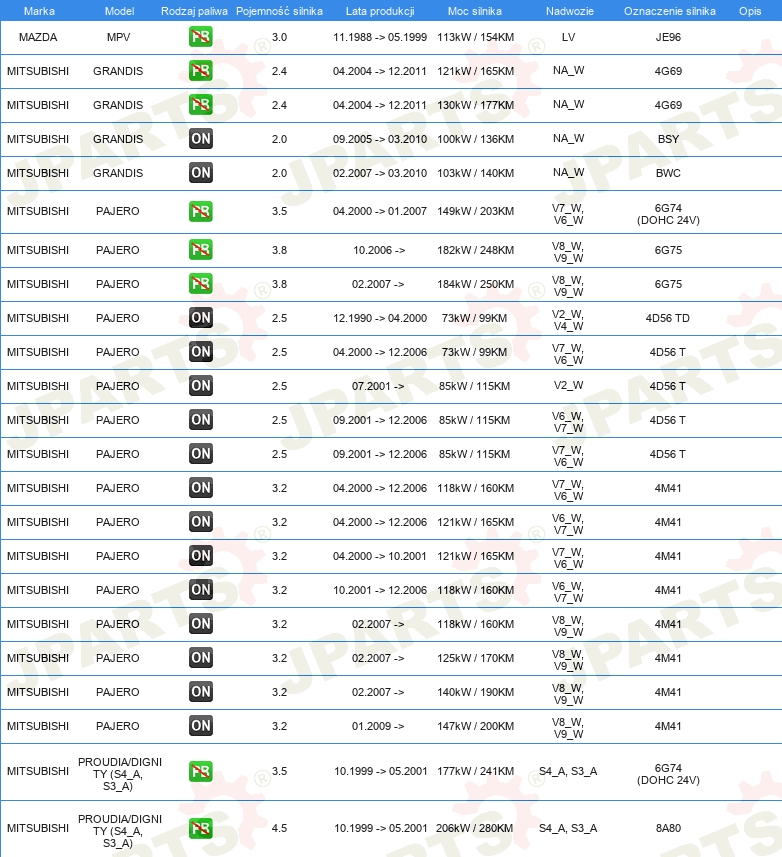
Task: Click the date range 02.2007 -> 03.2010
Action: 380,173
